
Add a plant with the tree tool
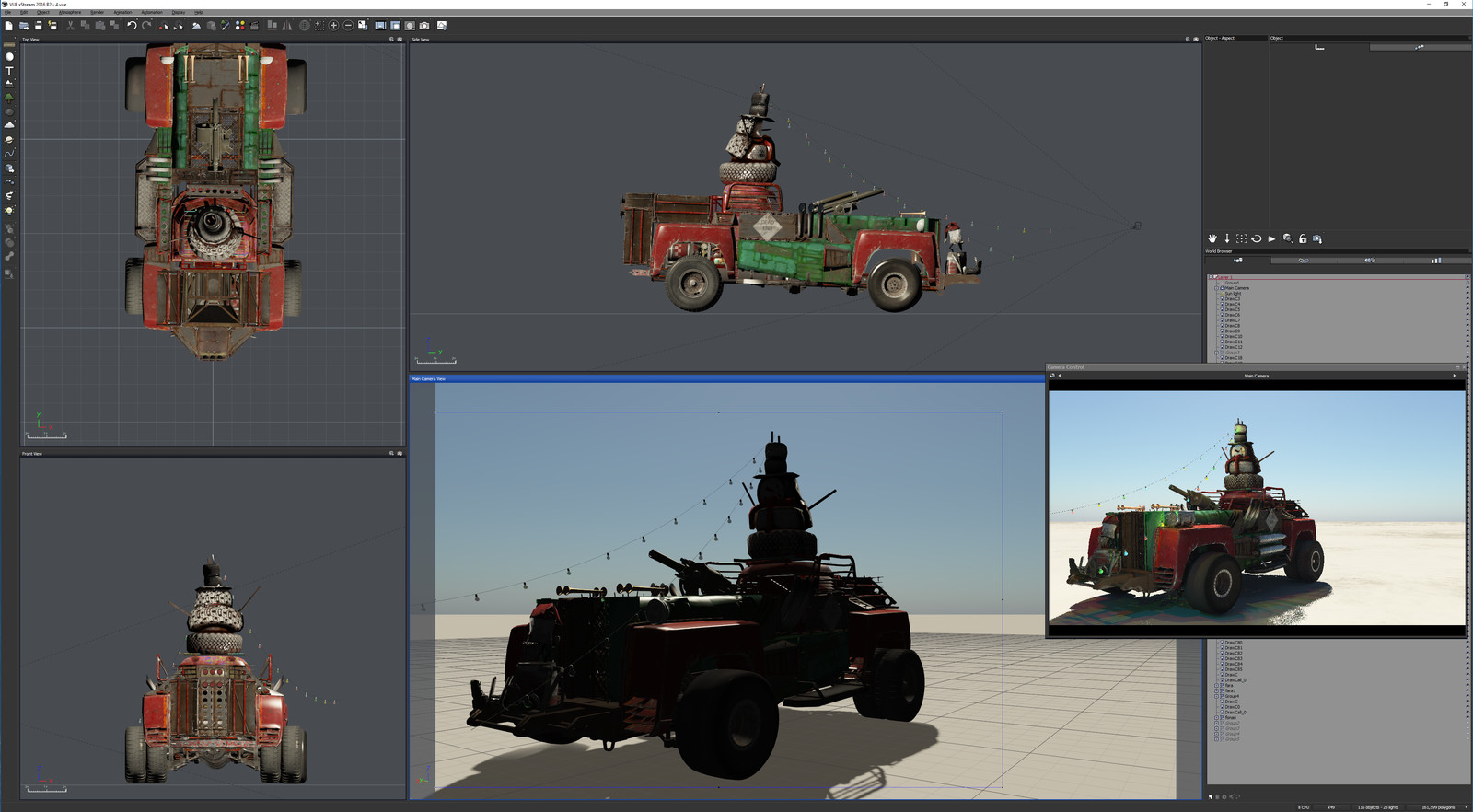(9, 97)
